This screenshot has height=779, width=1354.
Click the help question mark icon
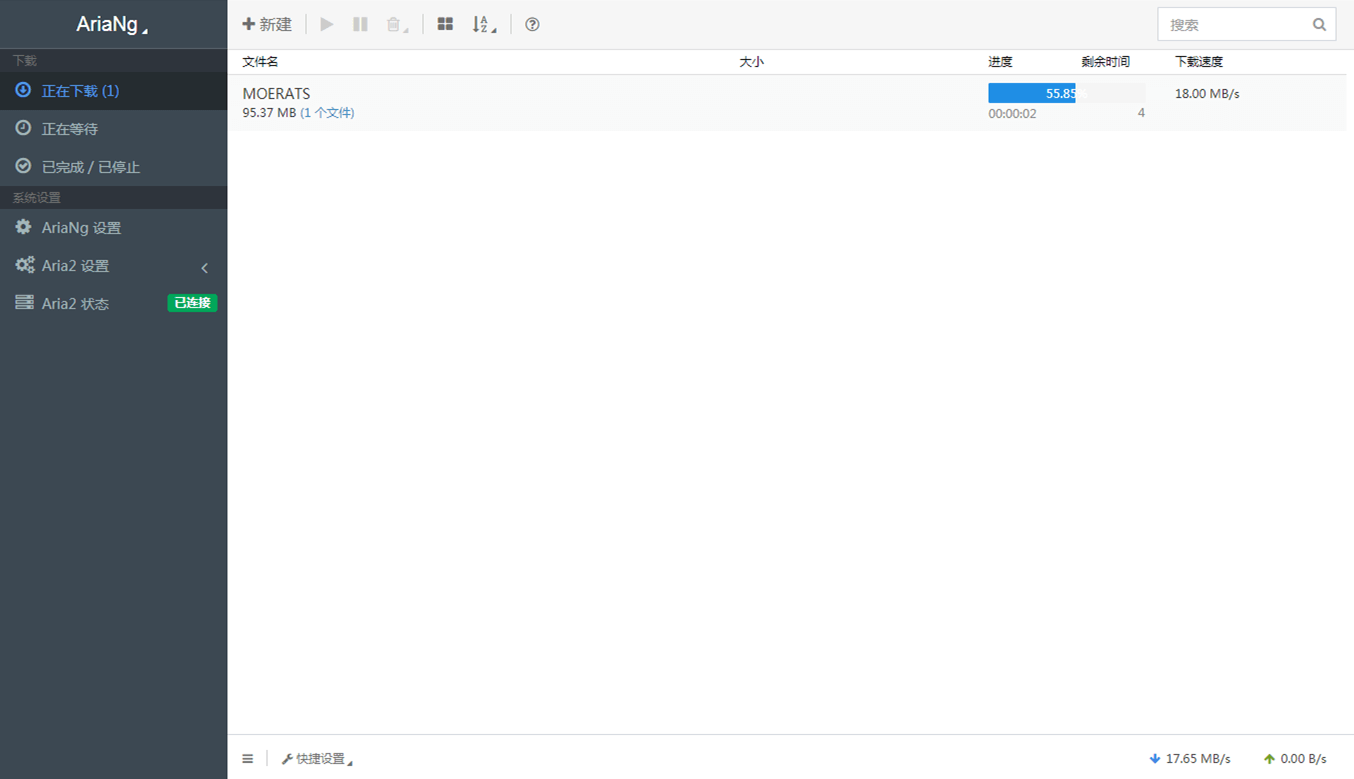click(532, 24)
